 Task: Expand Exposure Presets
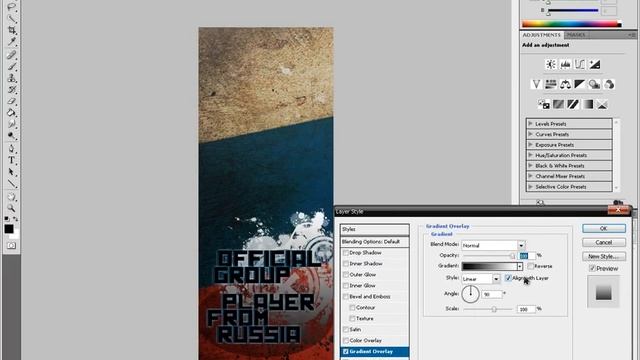pyautogui.click(x=531, y=144)
